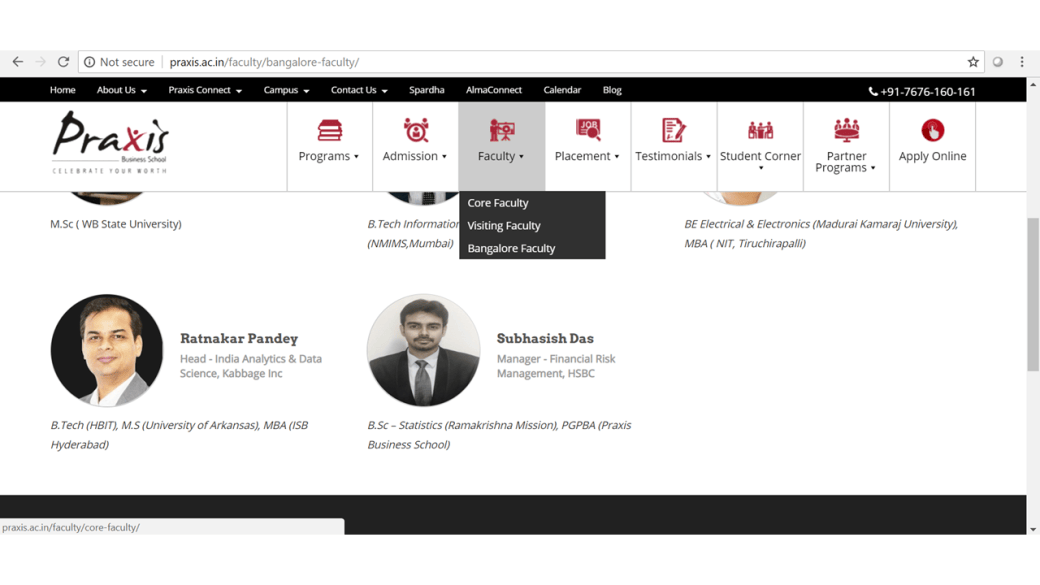1040x585 pixels.
Task: Click the Partner Programs group icon
Action: click(x=846, y=130)
